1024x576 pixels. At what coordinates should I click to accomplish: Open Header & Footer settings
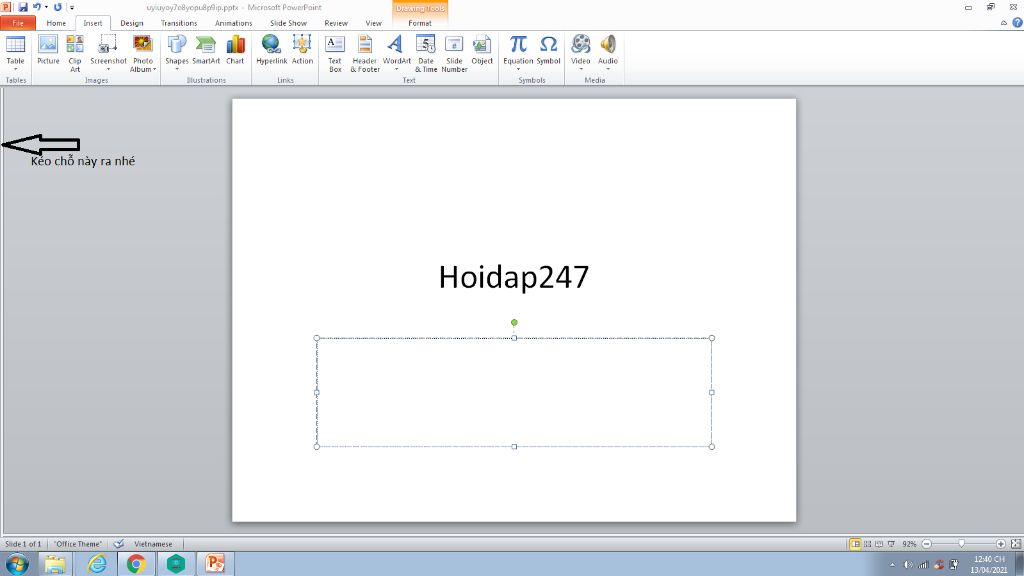coord(364,54)
